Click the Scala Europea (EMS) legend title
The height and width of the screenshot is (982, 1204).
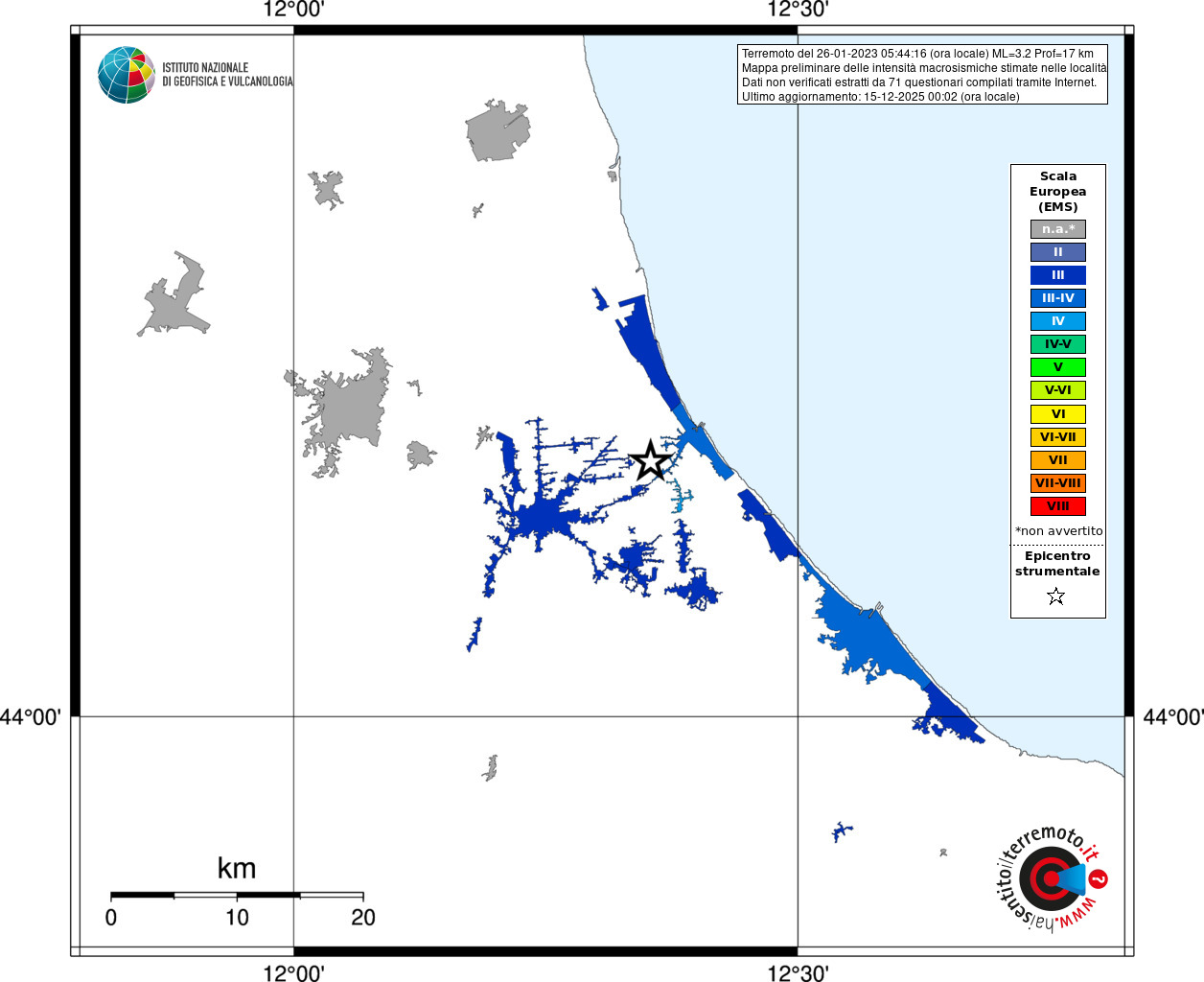point(1057,191)
